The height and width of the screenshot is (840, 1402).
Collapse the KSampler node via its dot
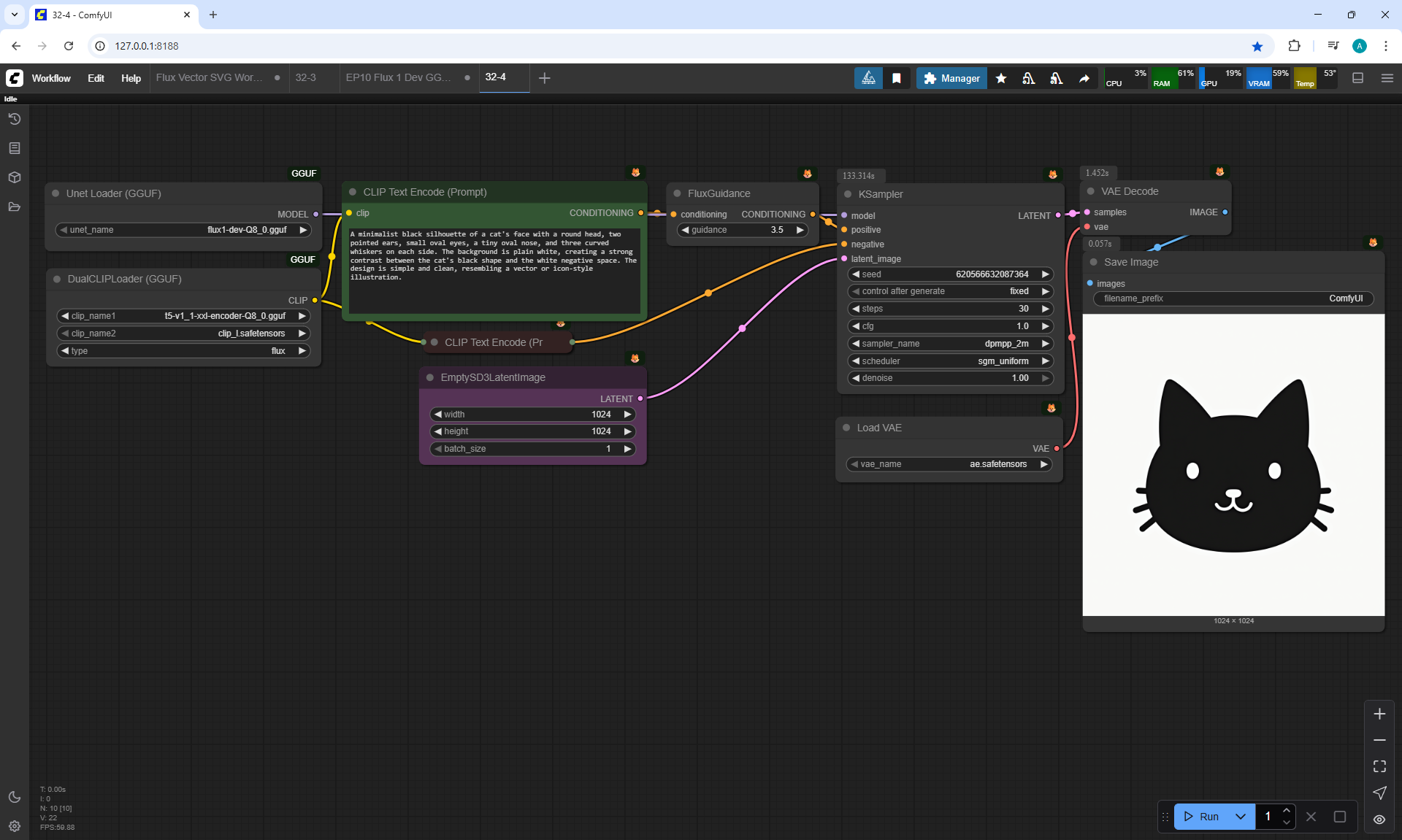pyautogui.click(x=848, y=194)
